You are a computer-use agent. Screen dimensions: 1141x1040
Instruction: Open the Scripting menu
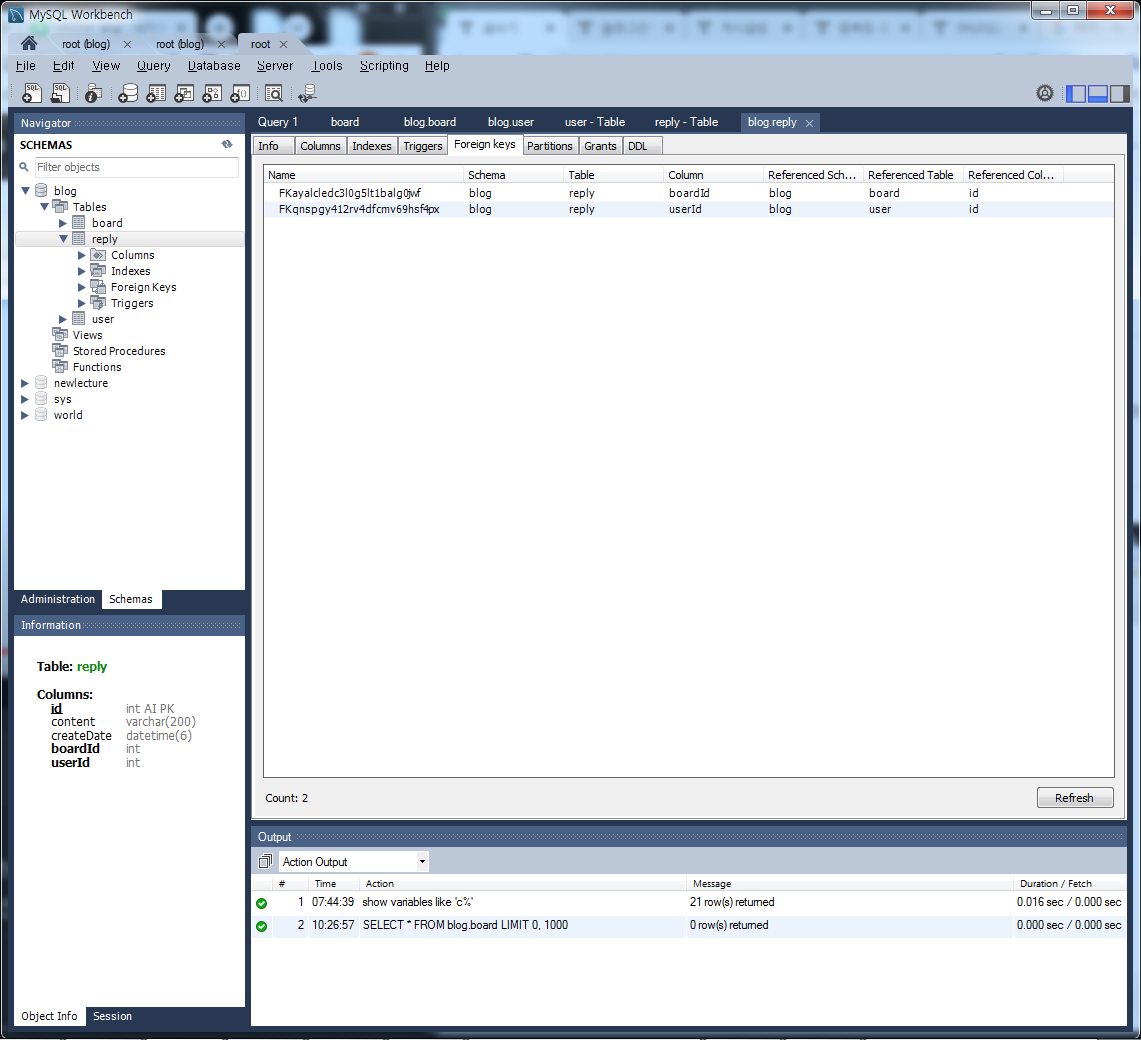pyautogui.click(x=384, y=66)
